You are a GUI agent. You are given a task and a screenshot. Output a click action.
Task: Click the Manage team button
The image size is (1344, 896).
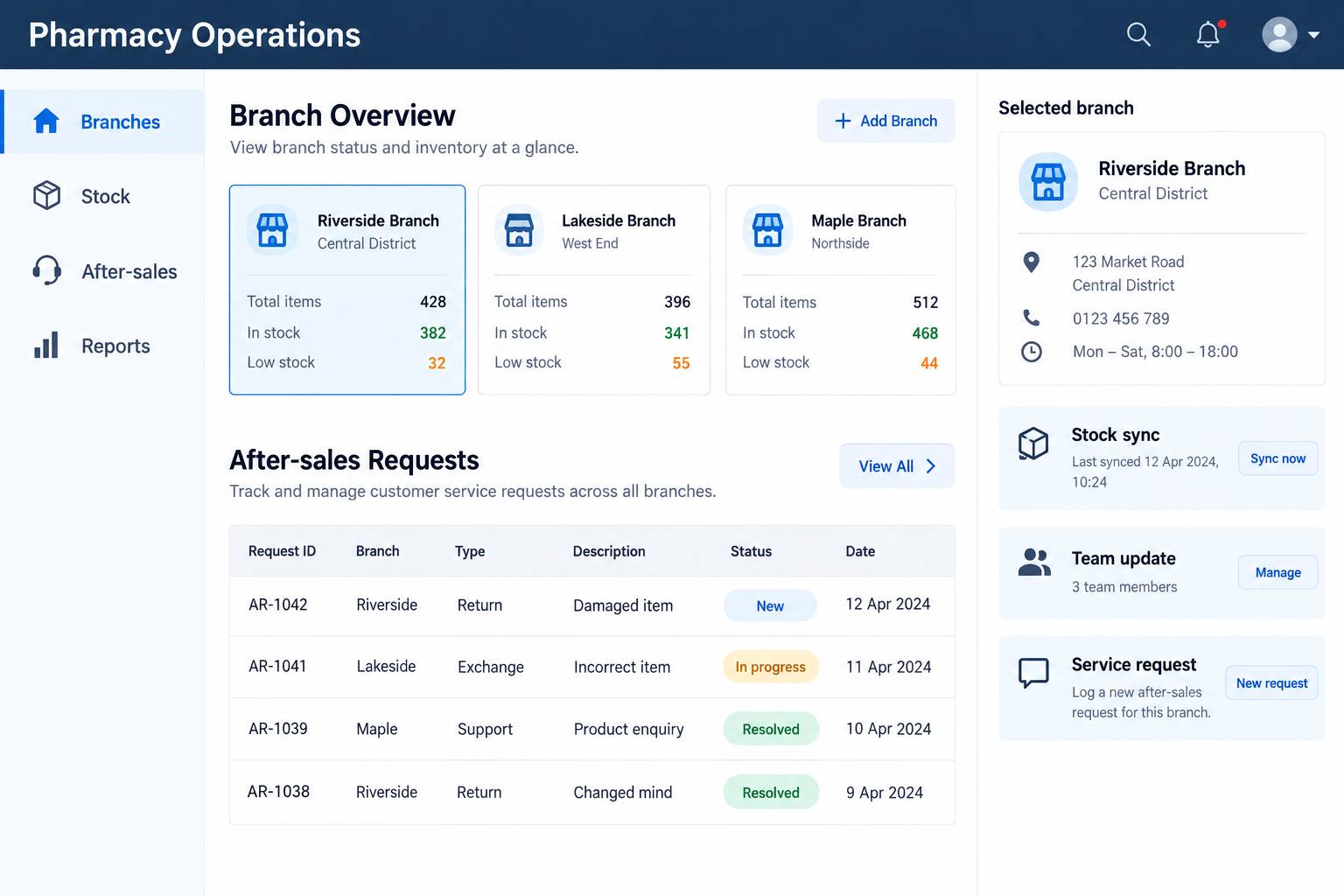tap(1277, 572)
